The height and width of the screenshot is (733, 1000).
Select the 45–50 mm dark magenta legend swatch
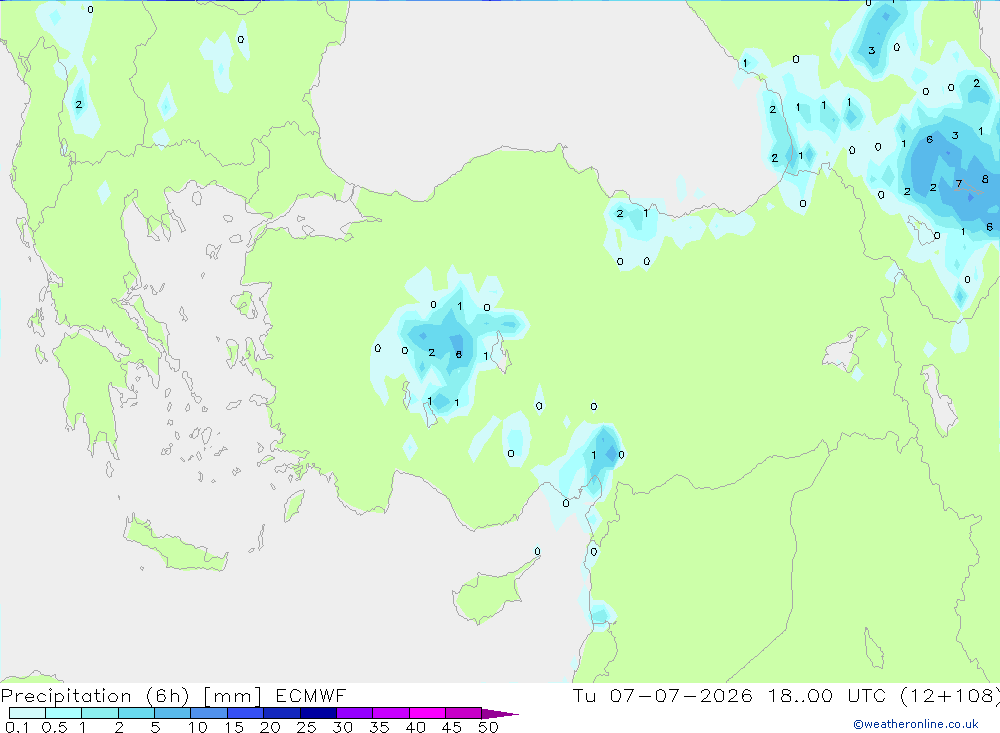coord(464,713)
